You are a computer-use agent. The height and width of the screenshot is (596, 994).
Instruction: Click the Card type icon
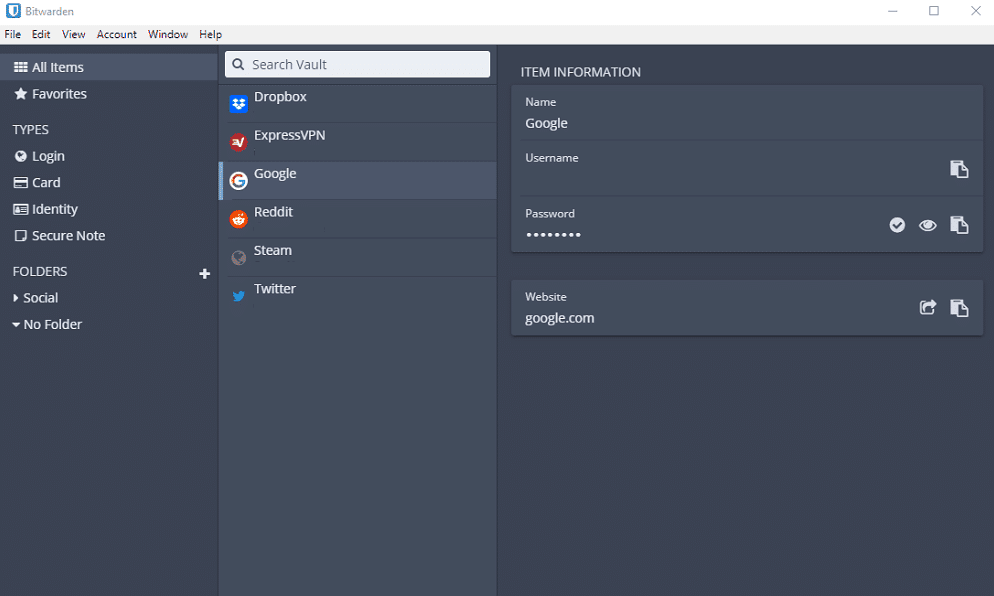[20, 183]
